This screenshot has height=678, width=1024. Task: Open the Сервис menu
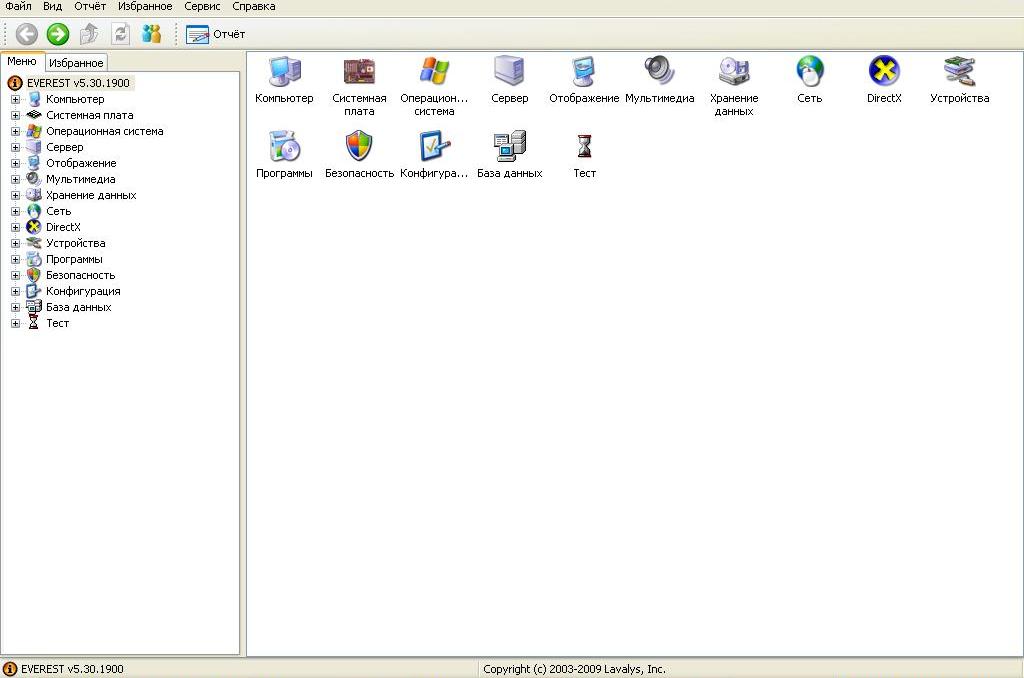click(202, 7)
